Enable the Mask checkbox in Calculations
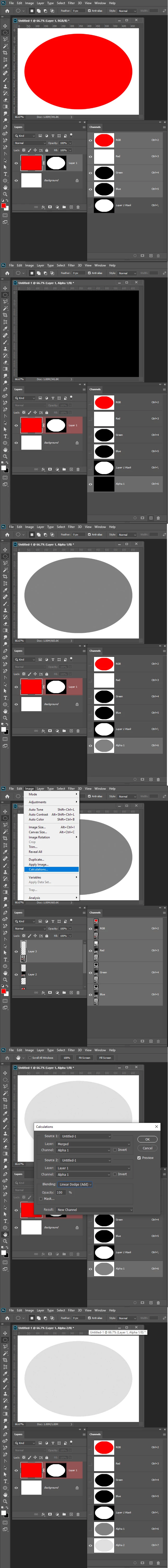The image size is (168, 1568). pos(42,1199)
